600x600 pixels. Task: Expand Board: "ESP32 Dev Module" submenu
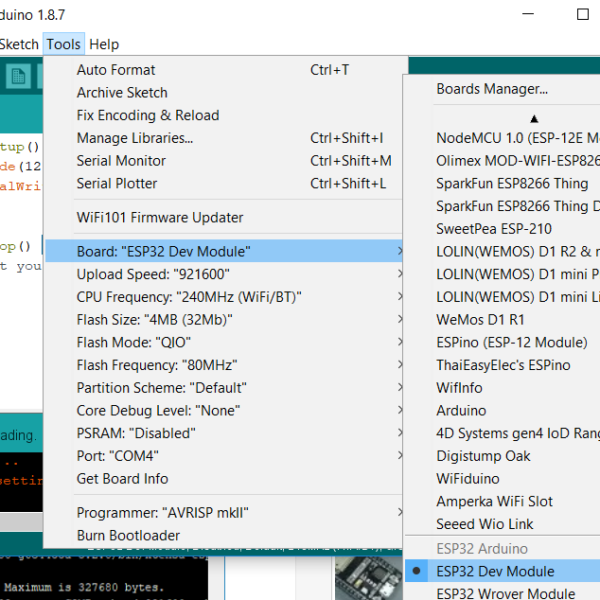click(223, 251)
